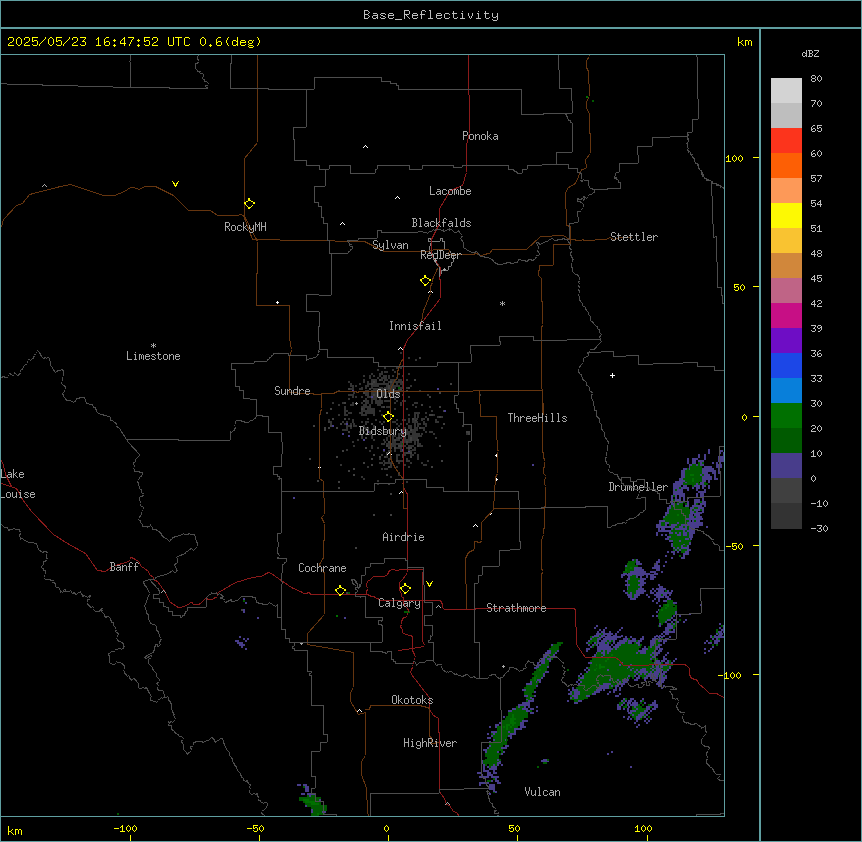The height and width of the screenshot is (842, 862).
Task: Select the yellow diamond marker above Calgary label
Action: tap(405, 588)
